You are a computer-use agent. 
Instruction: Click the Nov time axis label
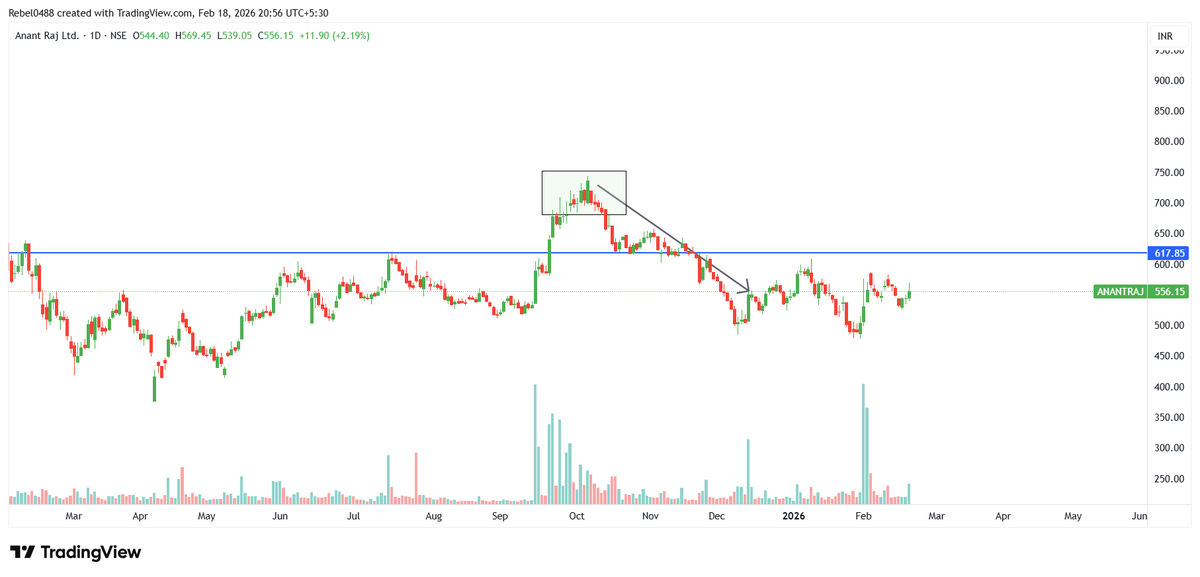point(651,517)
